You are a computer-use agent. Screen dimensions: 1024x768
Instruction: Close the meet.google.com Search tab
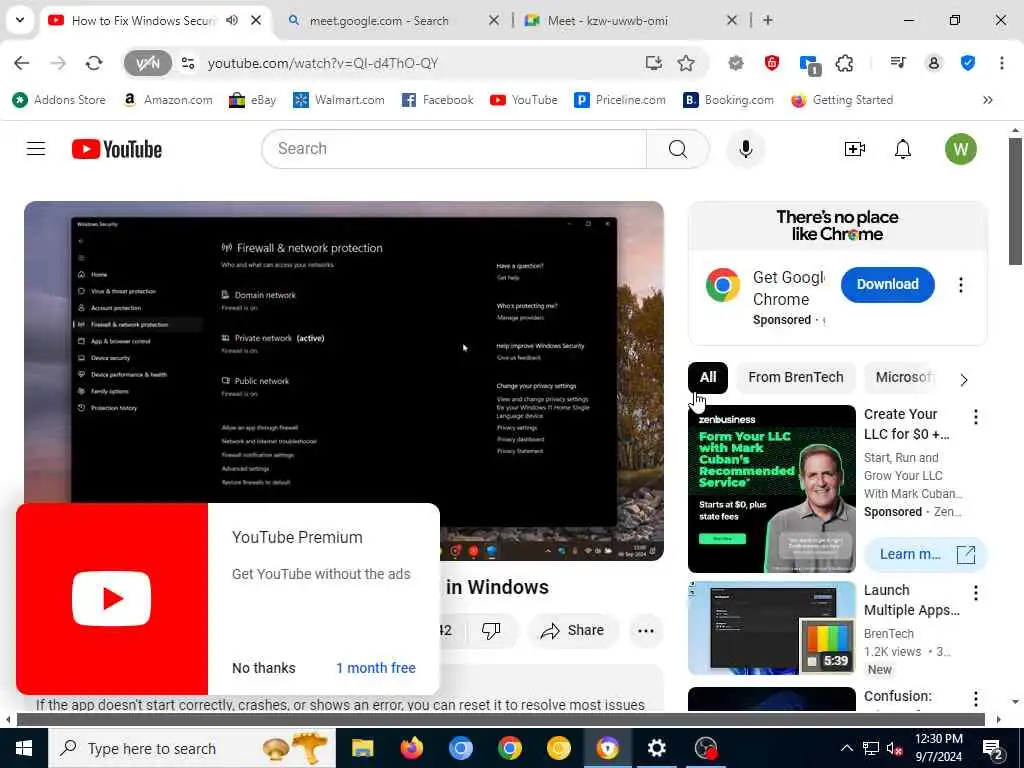tap(494, 20)
